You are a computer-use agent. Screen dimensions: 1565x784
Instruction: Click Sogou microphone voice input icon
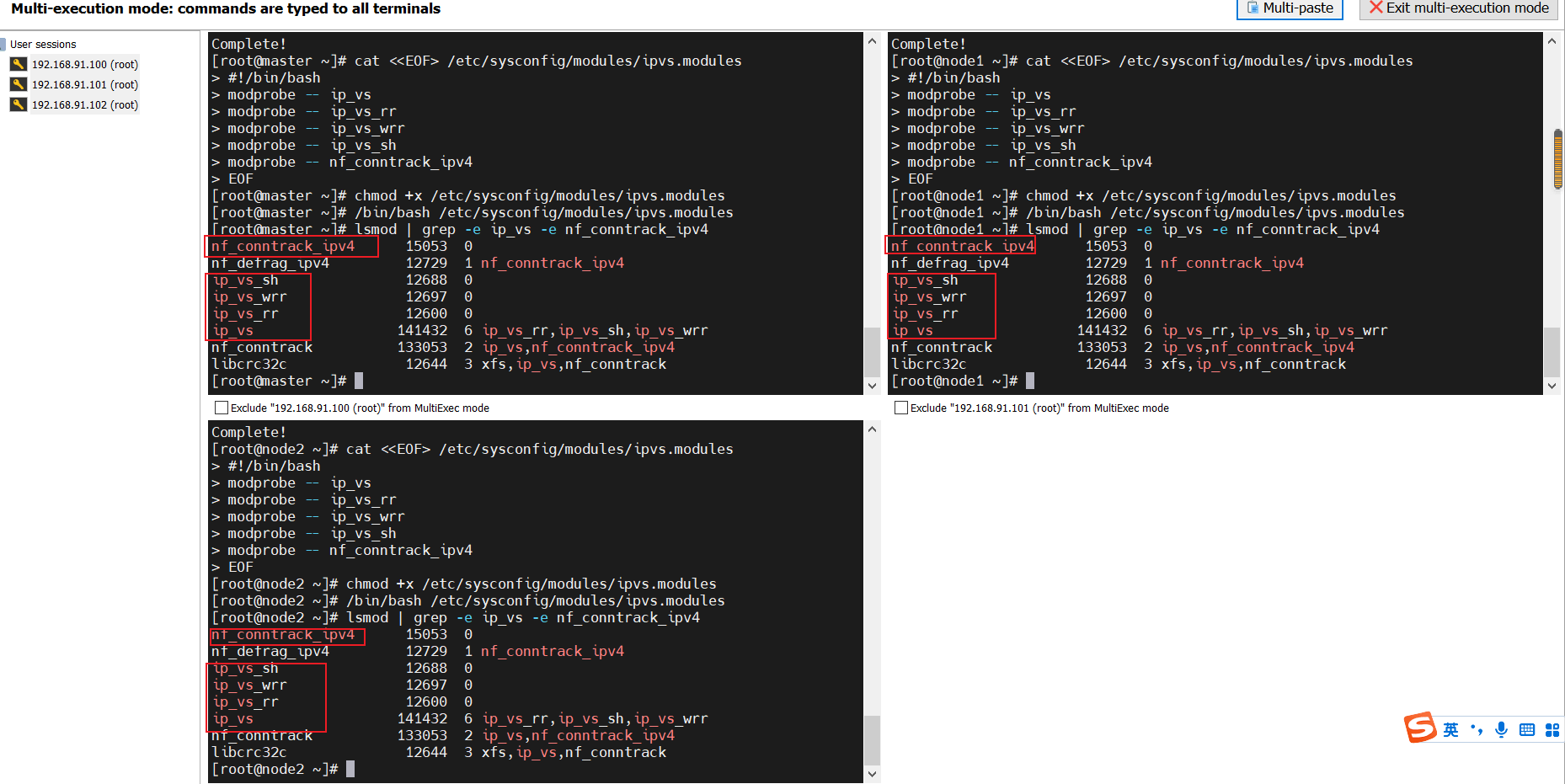[x=1501, y=730]
